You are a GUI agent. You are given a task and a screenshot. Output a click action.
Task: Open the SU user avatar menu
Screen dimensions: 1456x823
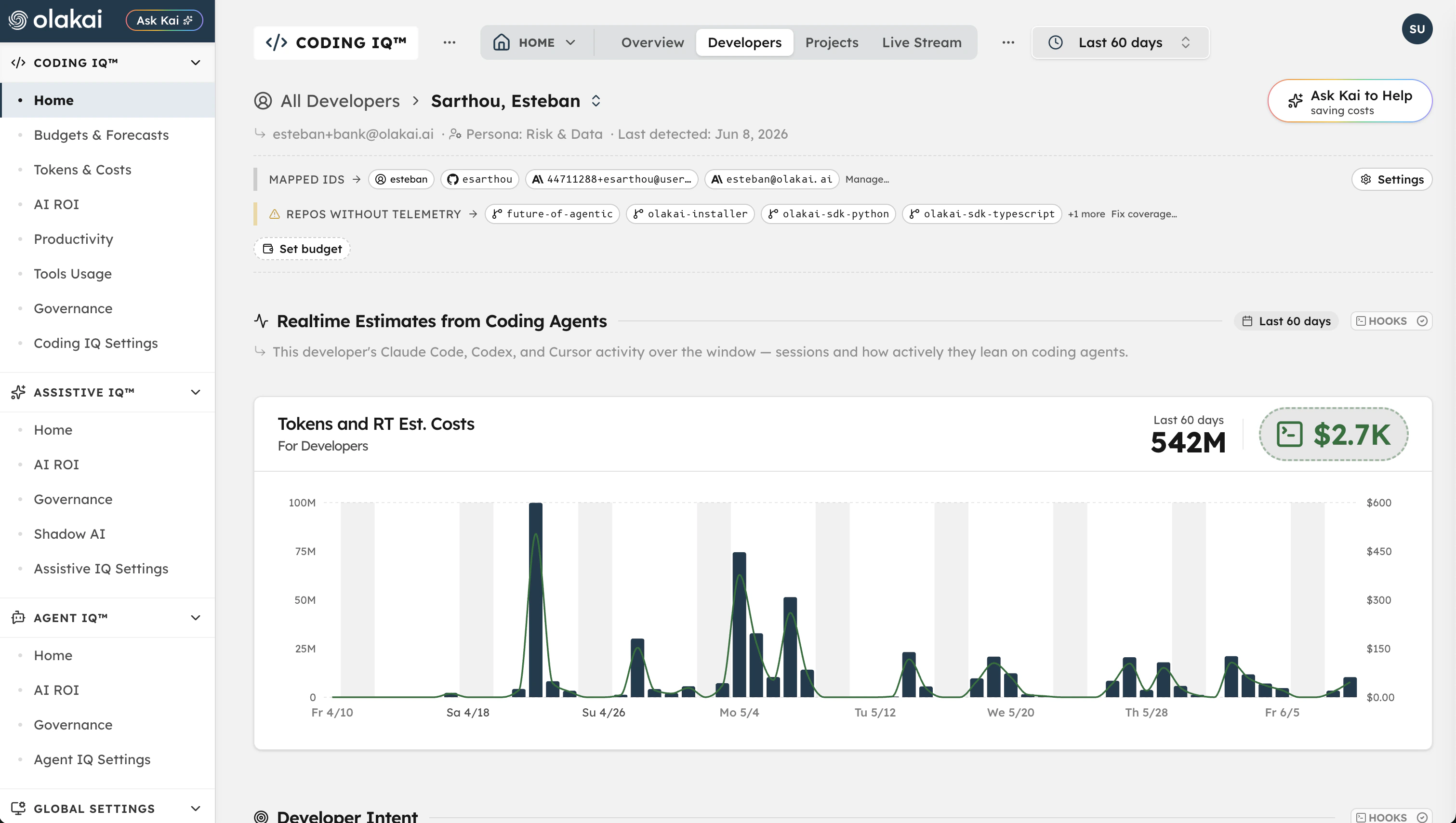[1416, 29]
